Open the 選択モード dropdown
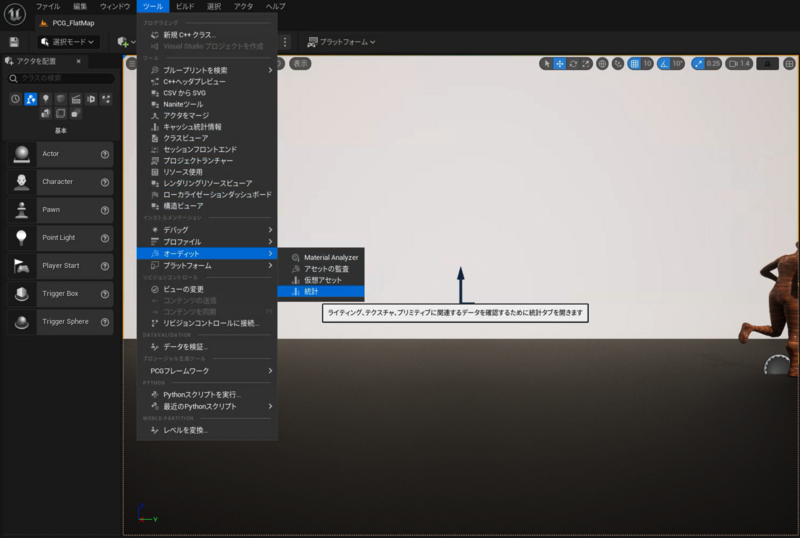Viewport: 800px width, 538px height. pyautogui.click(x=68, y=42)
